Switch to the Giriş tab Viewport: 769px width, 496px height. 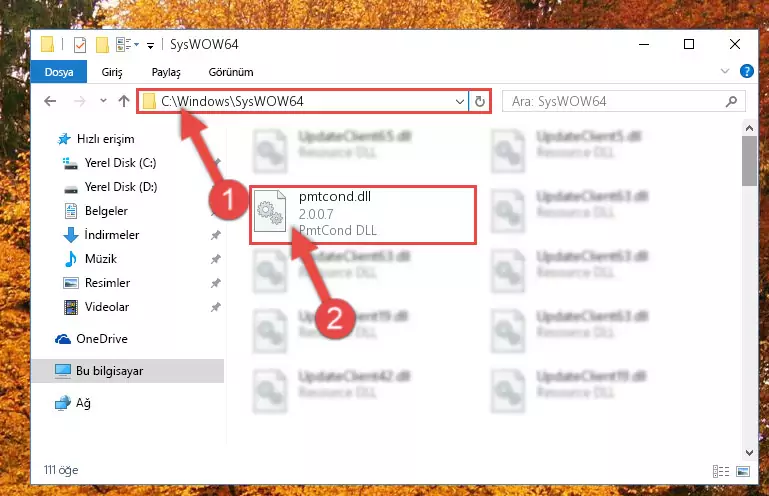[112, 72]
